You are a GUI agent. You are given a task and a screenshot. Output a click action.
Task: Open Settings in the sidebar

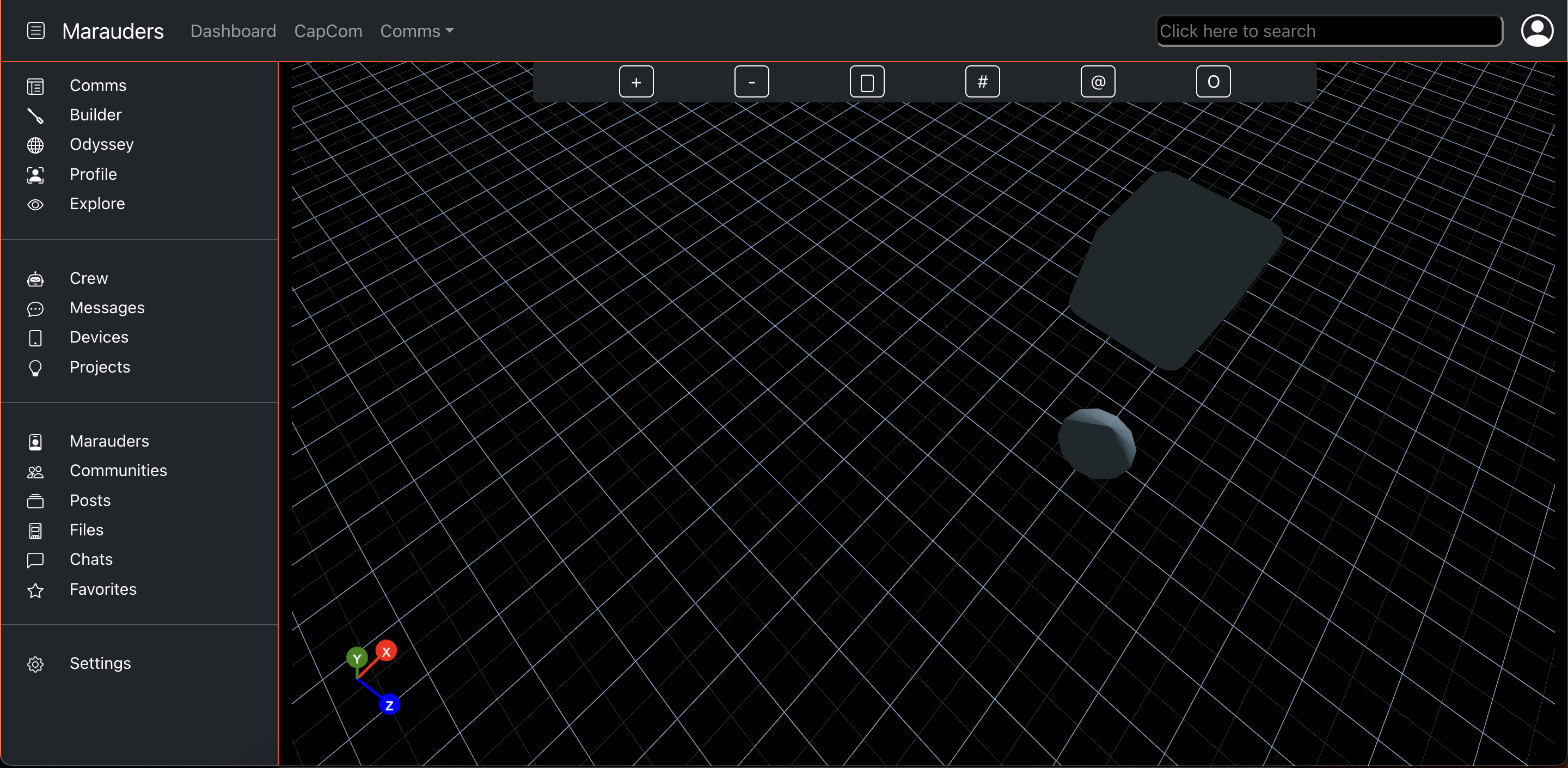(100, 663)
